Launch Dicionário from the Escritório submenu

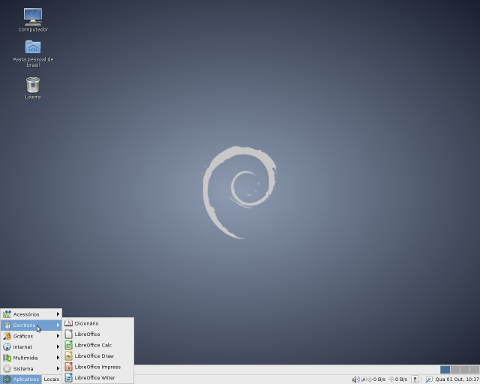click(98, 323)
